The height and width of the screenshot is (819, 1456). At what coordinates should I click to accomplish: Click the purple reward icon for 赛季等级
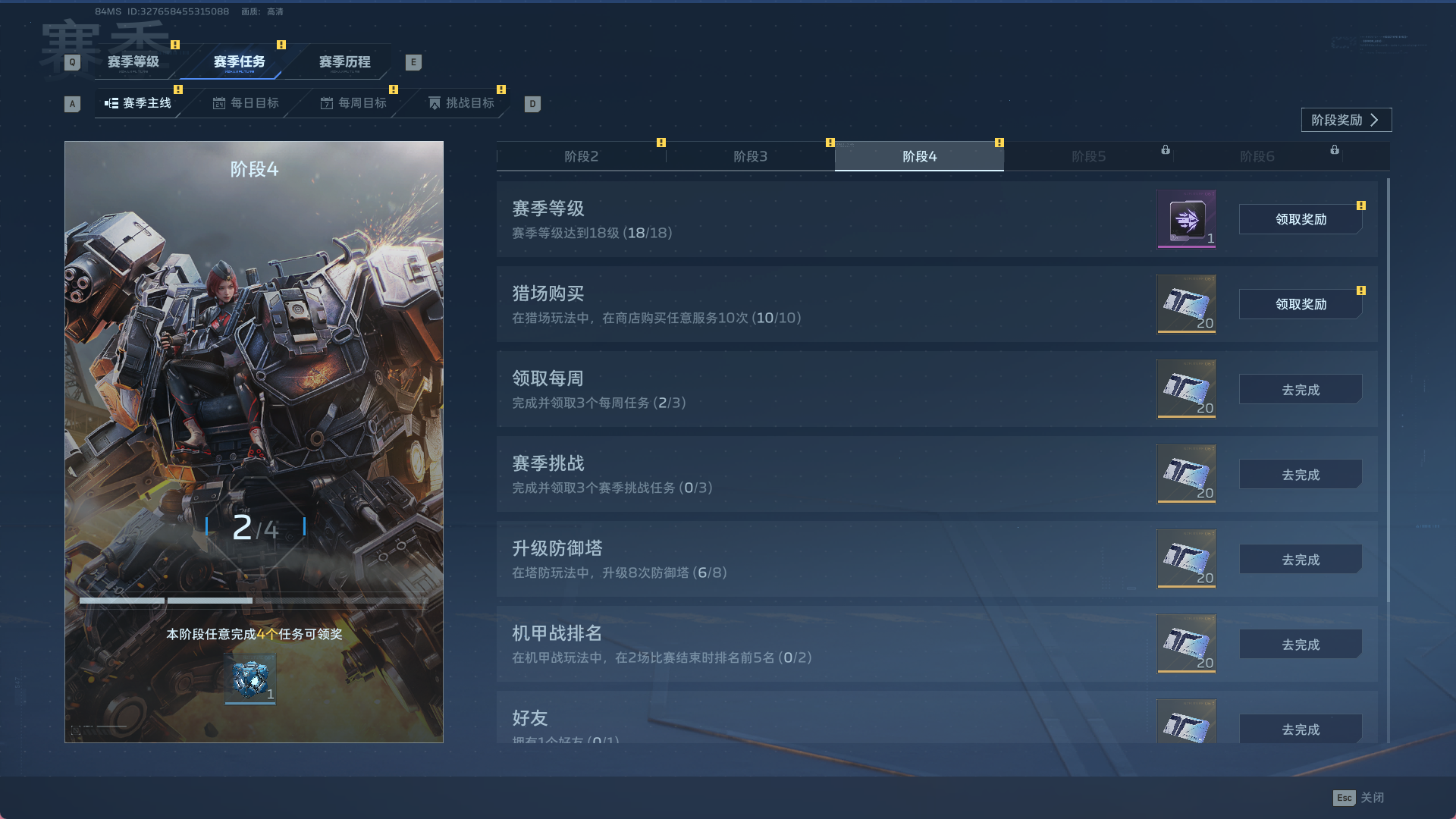click(x=1186, y=219)
